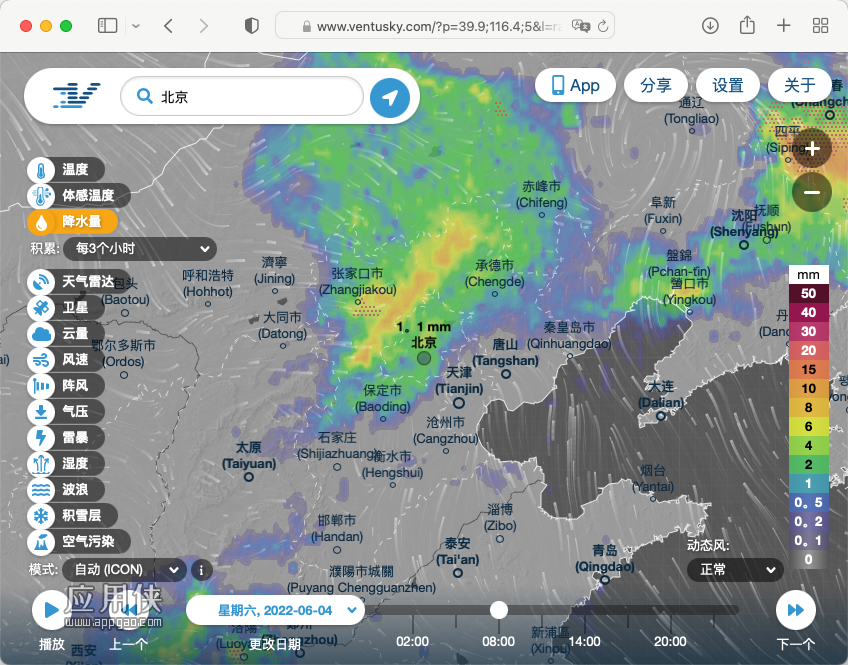Click the timeline slider handle at 08:00
This screenshot has height=665, width=848.
click(x=499, y=610)
